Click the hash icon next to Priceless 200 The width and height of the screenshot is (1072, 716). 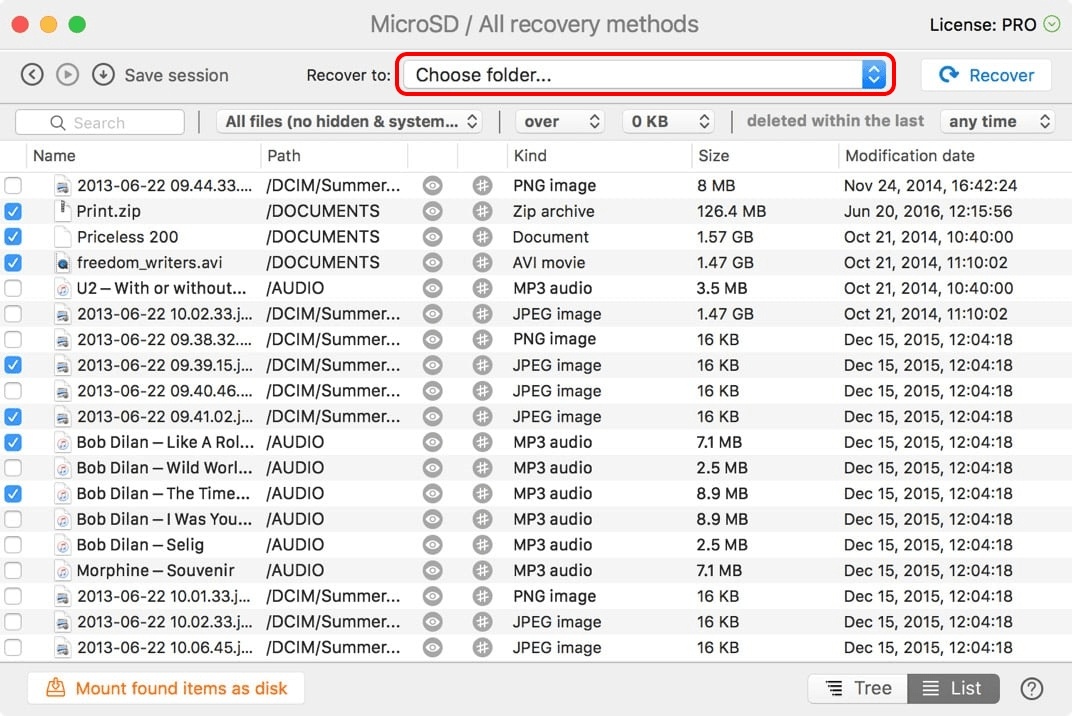483,236
